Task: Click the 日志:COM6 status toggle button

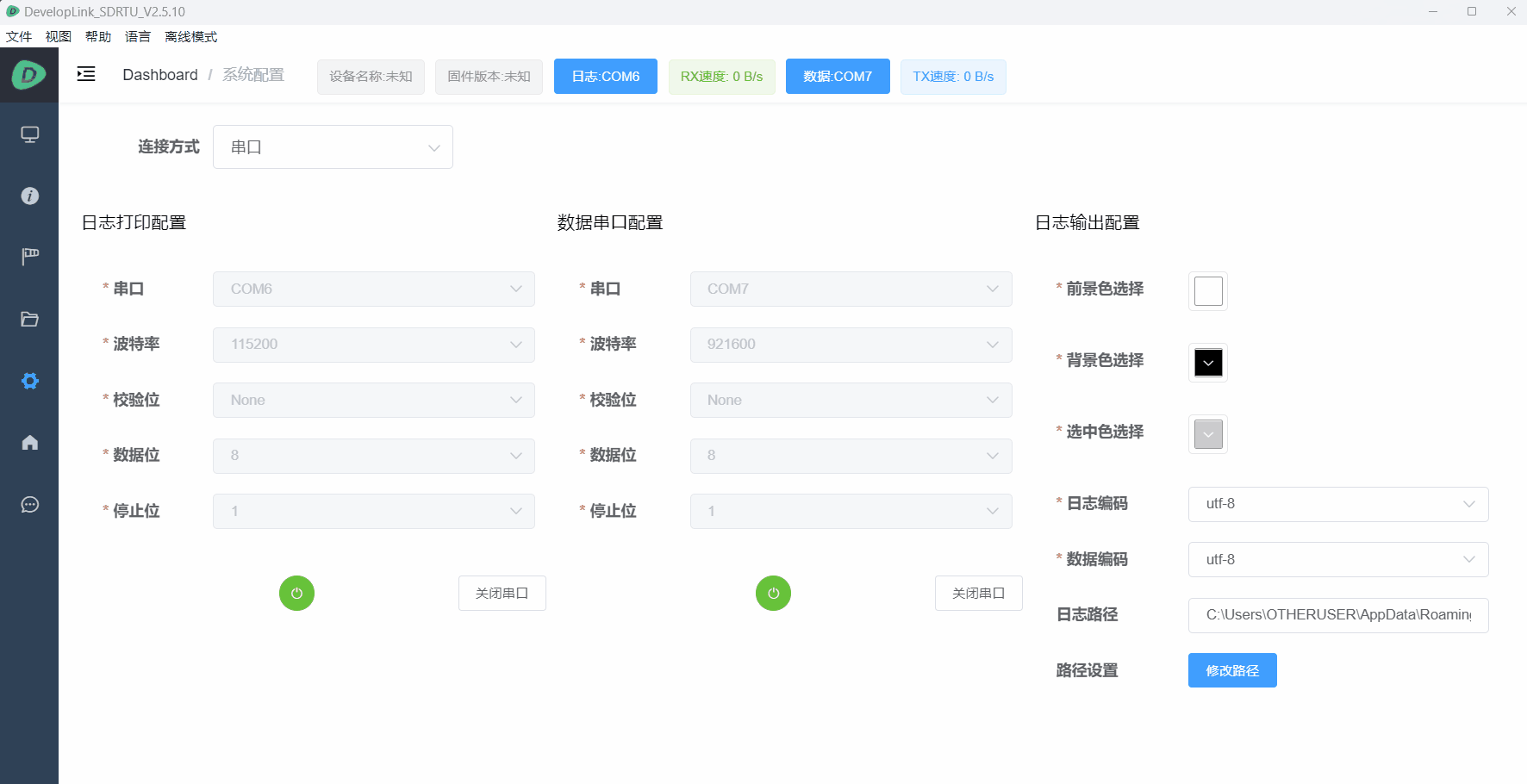Action: click(605, 76)
